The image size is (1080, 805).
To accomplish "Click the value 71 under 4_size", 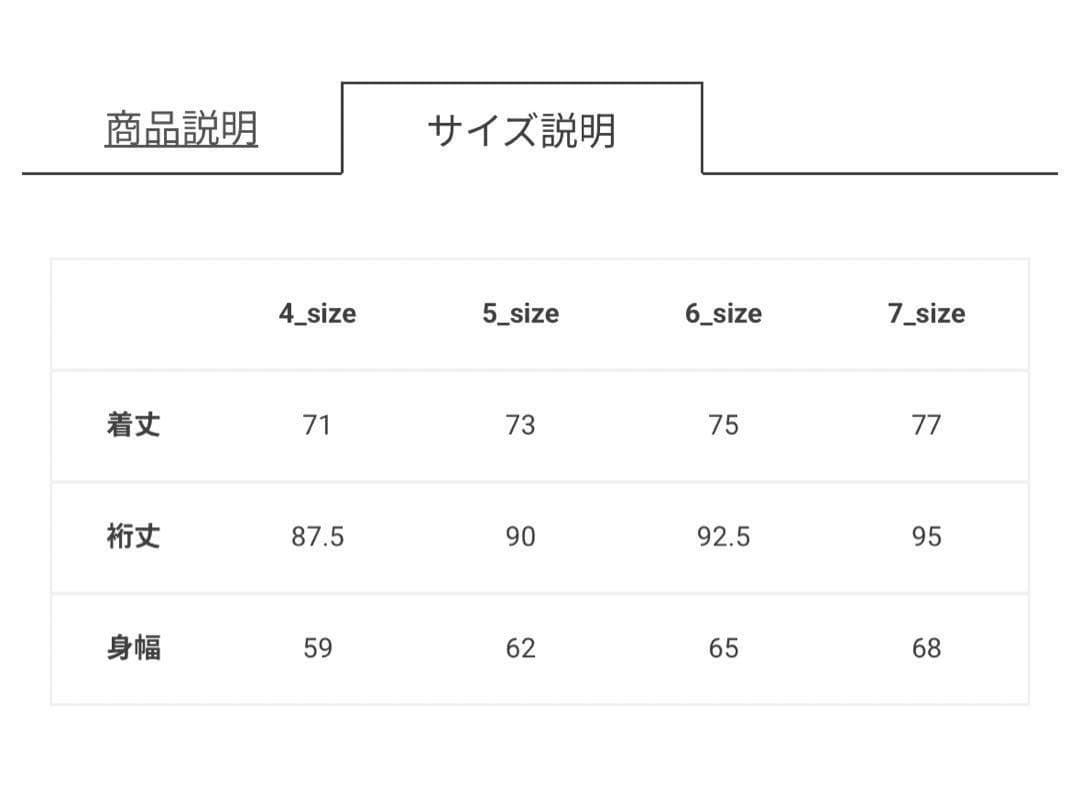I will point(317,425).
